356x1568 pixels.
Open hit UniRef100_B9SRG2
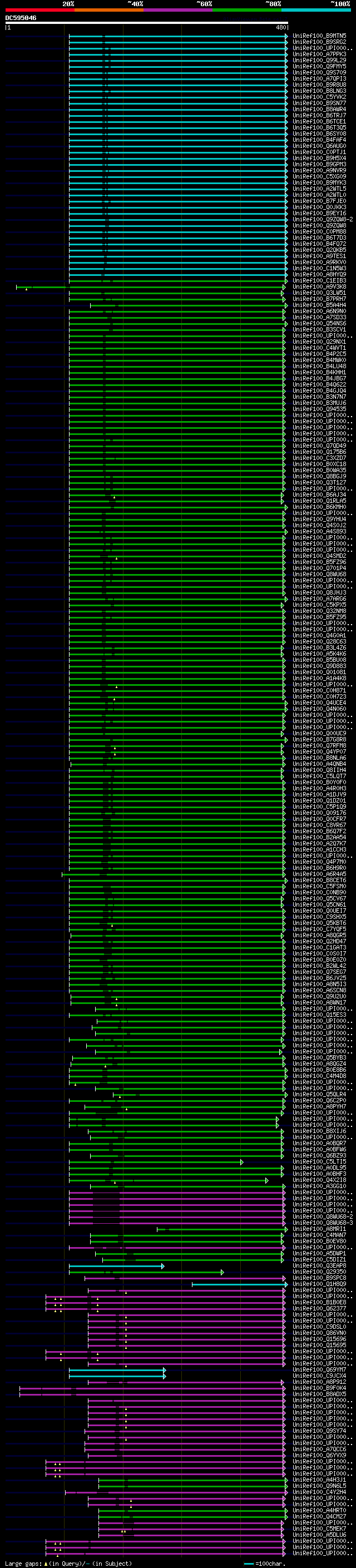click(319, 42)
